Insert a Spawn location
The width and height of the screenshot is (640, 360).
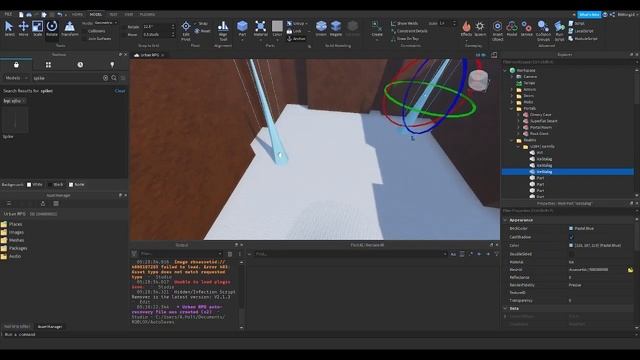point(480,28)
